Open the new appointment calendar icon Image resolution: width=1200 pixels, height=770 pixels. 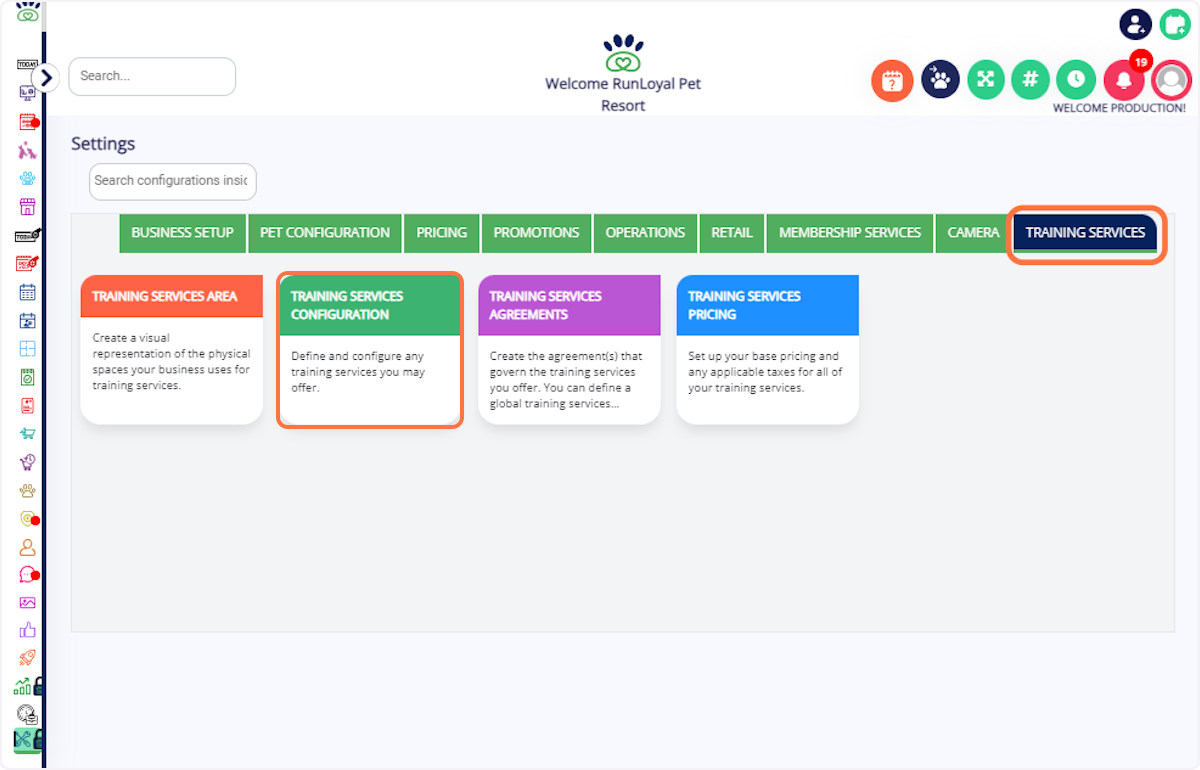1175,23
